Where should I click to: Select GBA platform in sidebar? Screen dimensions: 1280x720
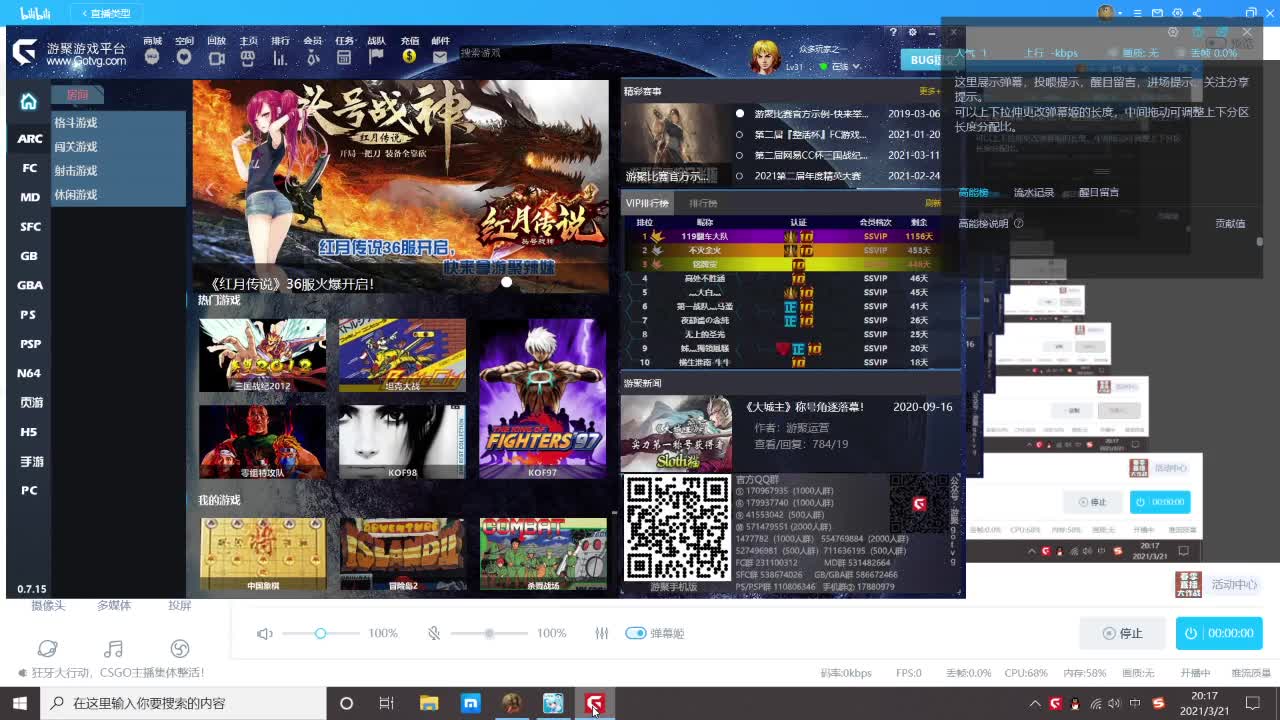30,285
